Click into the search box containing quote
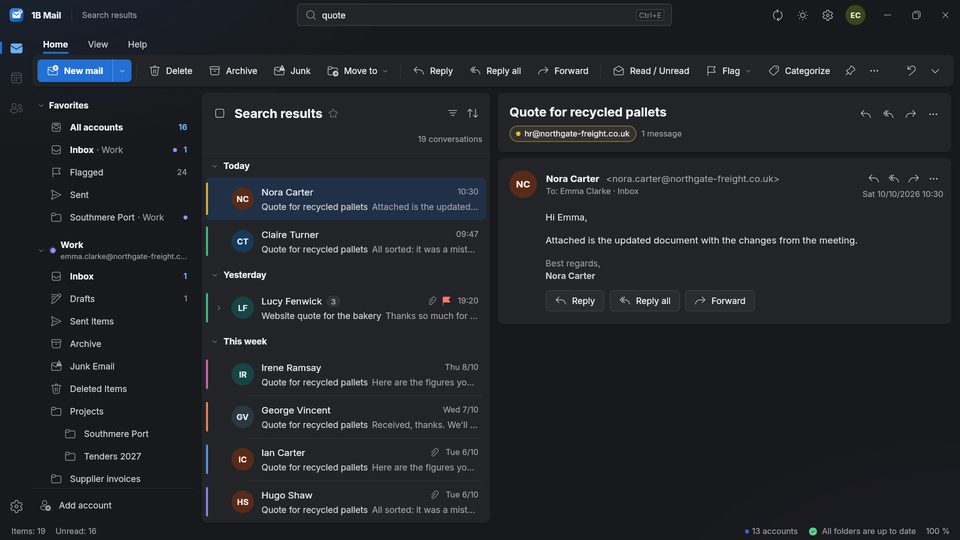 point(484,15)
